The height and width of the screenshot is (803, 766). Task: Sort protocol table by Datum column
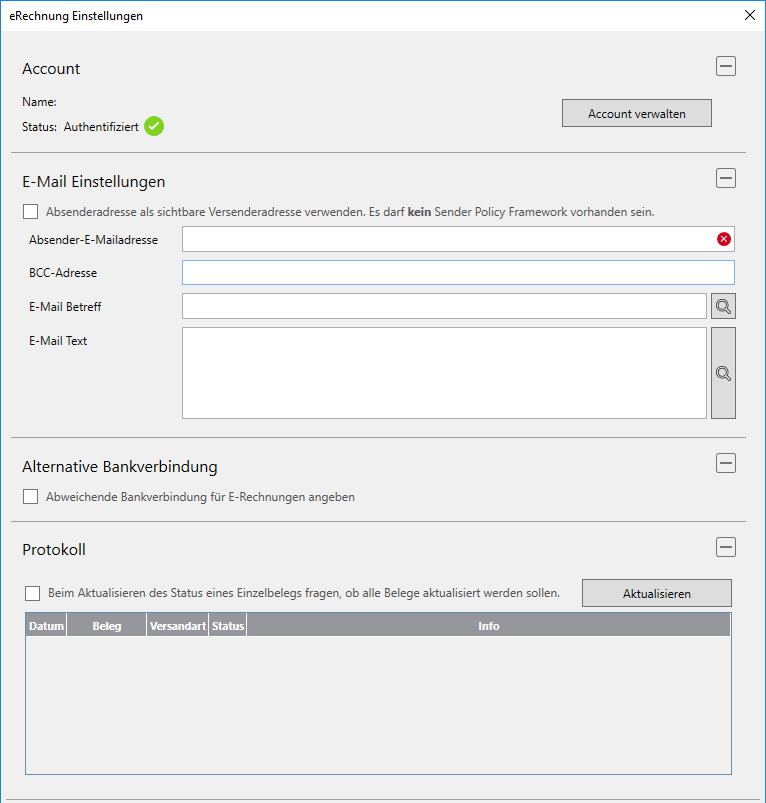tap(46, 626)
